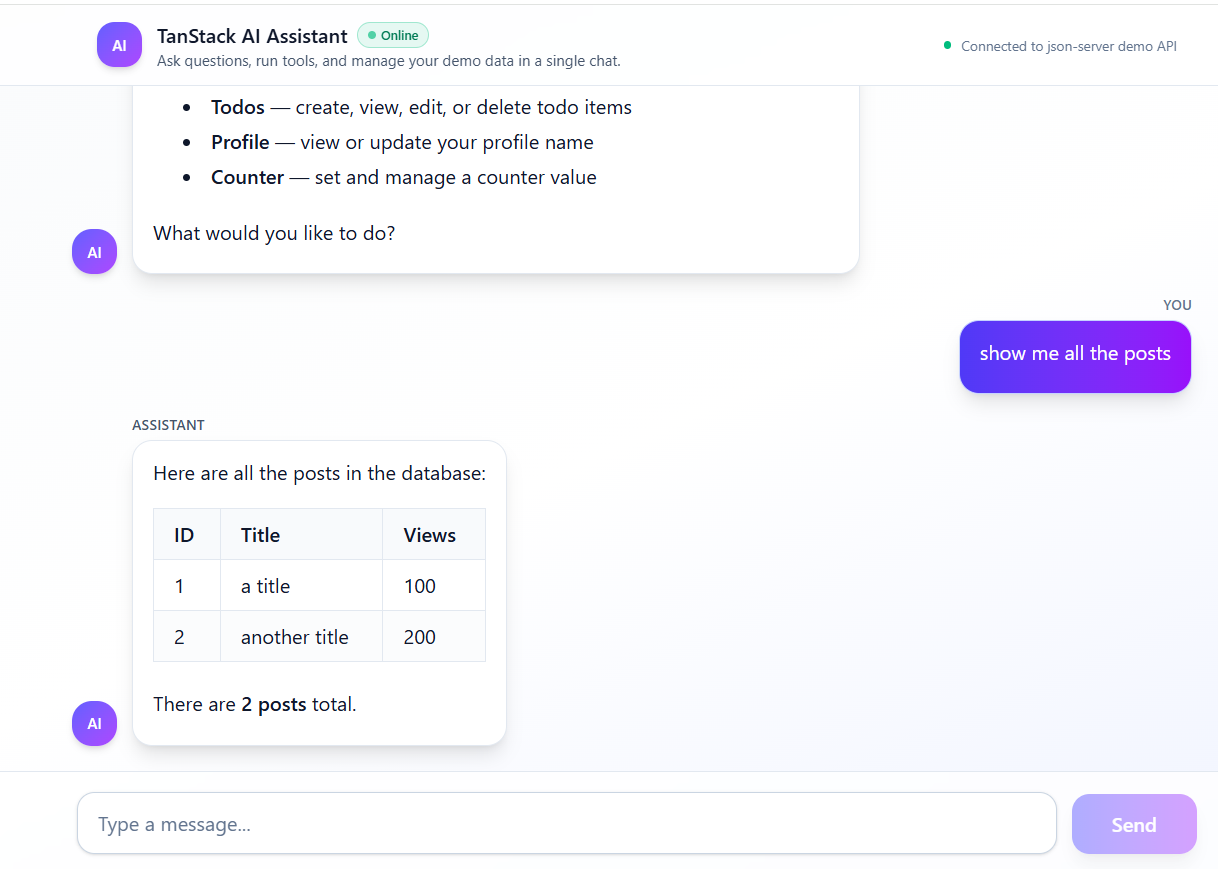Click the AI logo in the header
Screen dimensions: 1218x869
pos(119,45)
